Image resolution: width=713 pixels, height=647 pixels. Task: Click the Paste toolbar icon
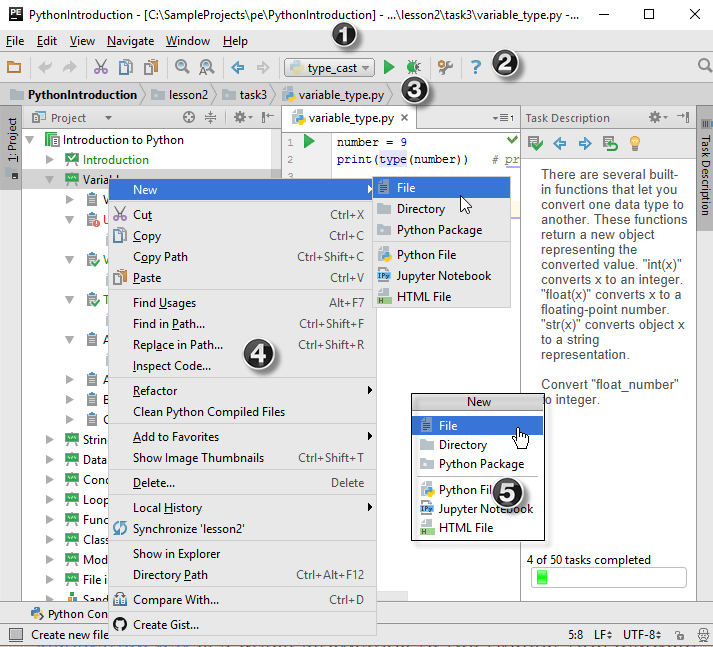(x=151, y=67)
